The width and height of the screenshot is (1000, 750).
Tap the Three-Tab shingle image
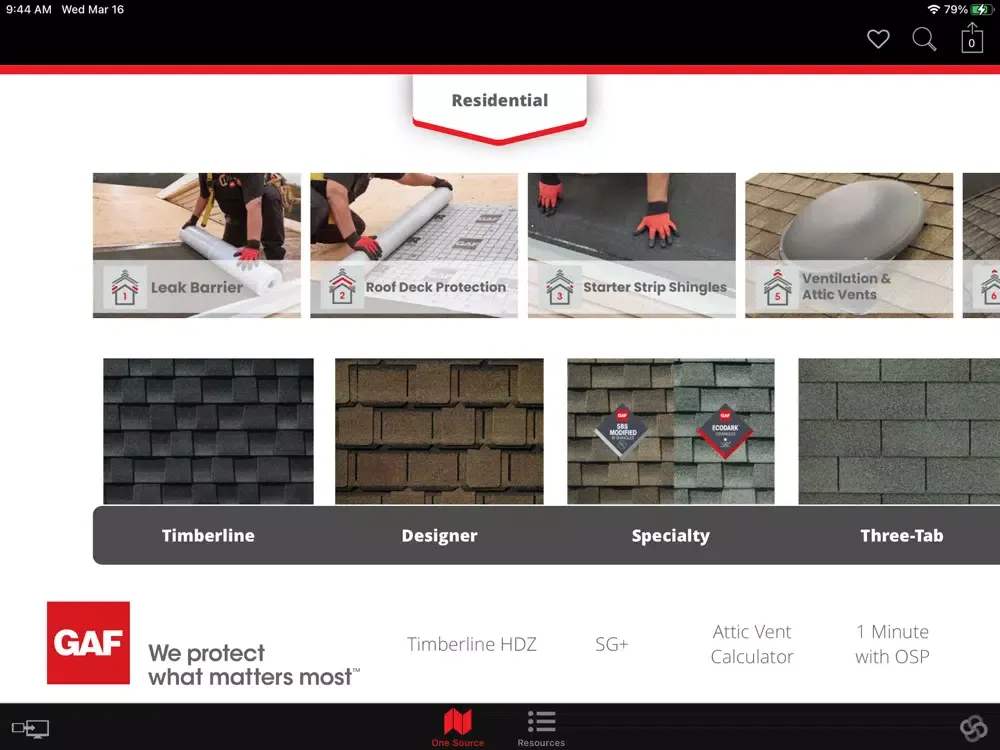(x=899, y=431)
